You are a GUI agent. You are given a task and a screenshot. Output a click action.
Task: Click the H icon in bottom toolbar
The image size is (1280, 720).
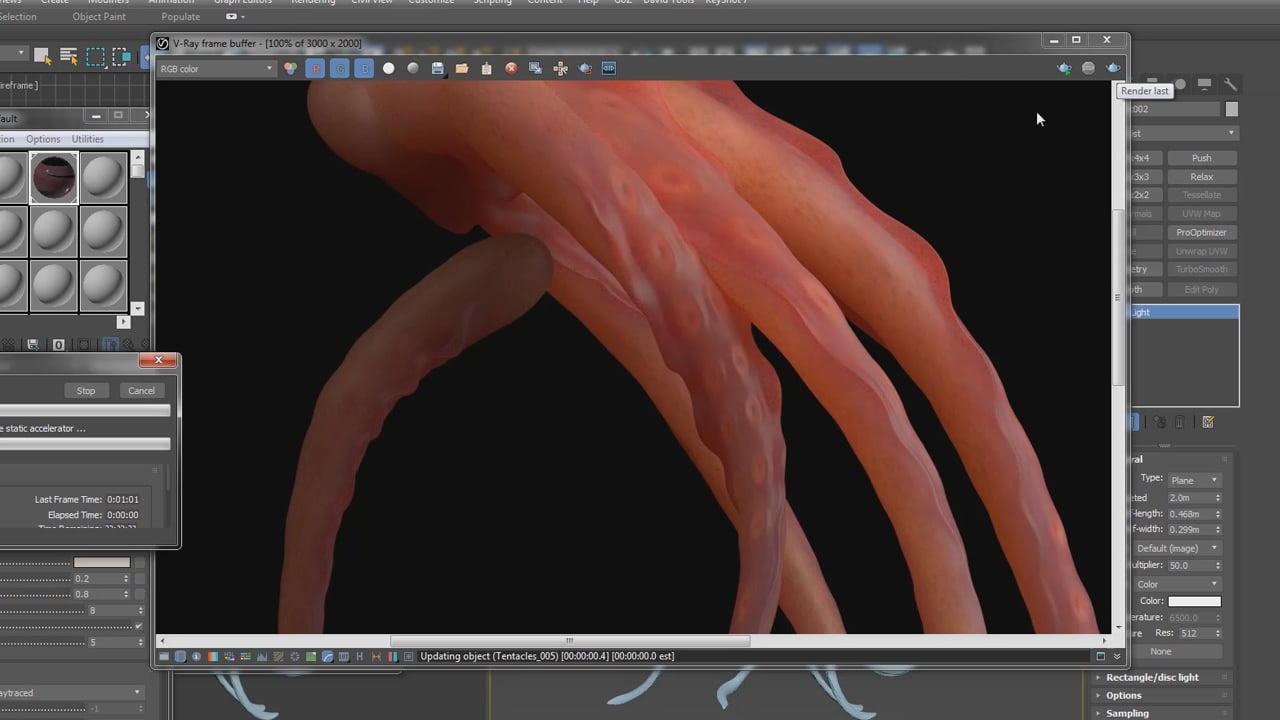360,656
